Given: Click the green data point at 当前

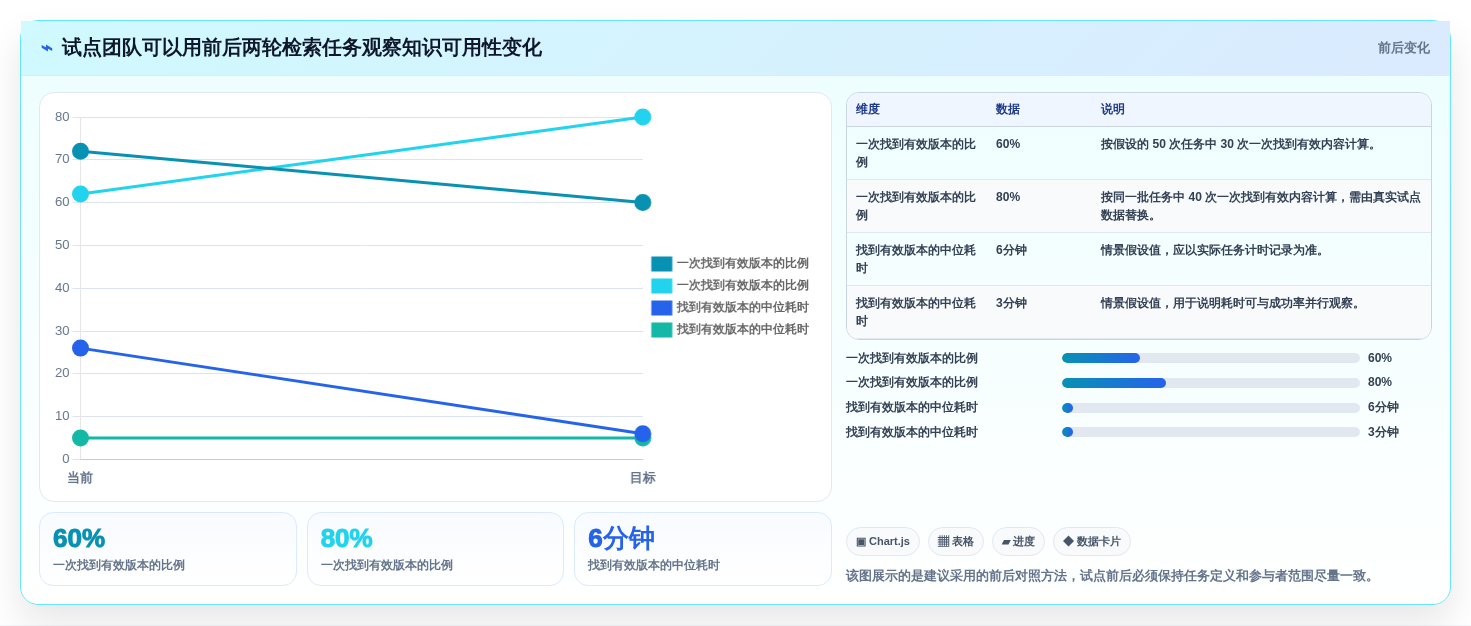Looking at the screenshot, I should [x=81, y=438].
